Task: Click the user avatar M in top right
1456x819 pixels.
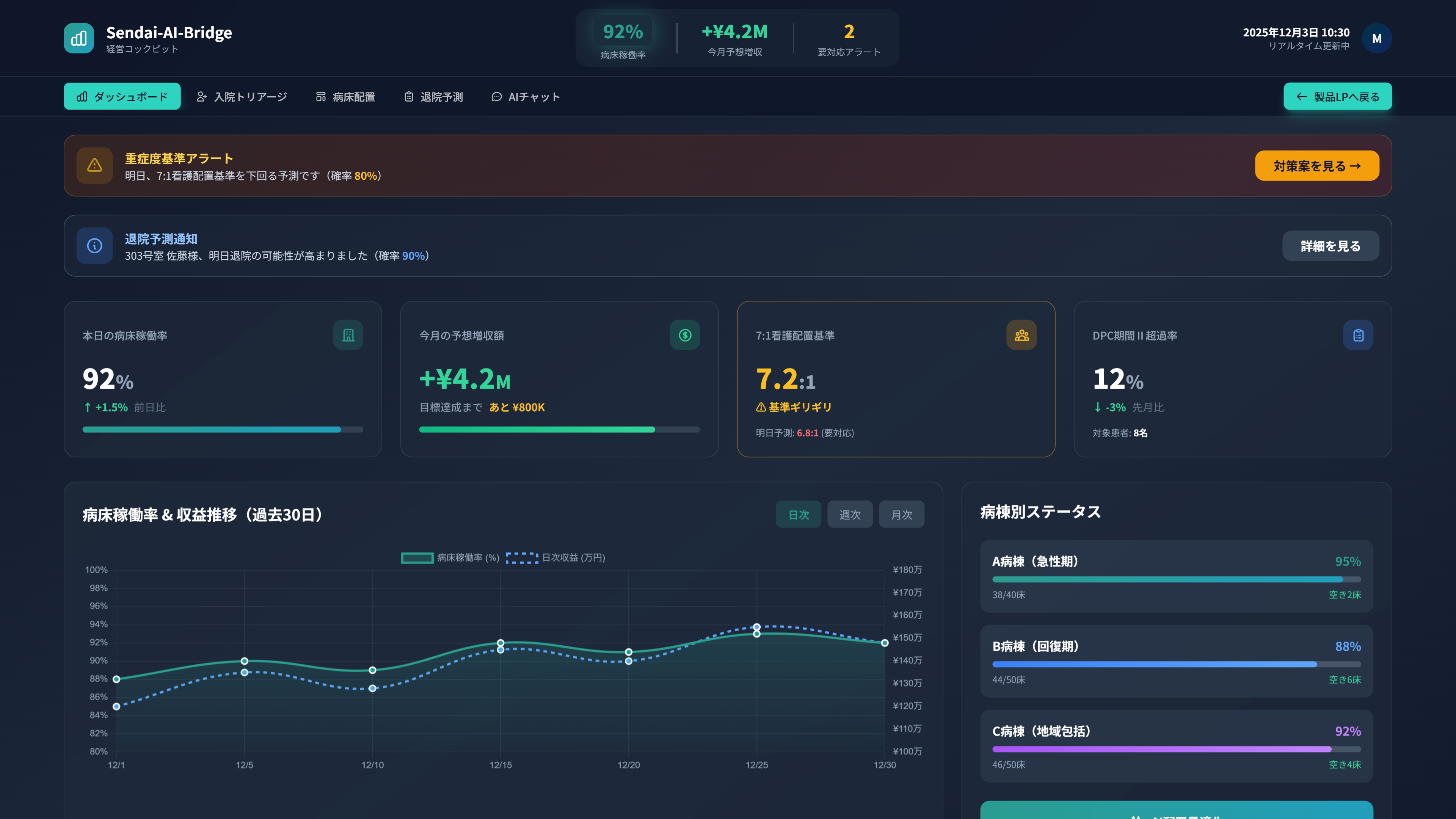Action: click(1378, 38)
